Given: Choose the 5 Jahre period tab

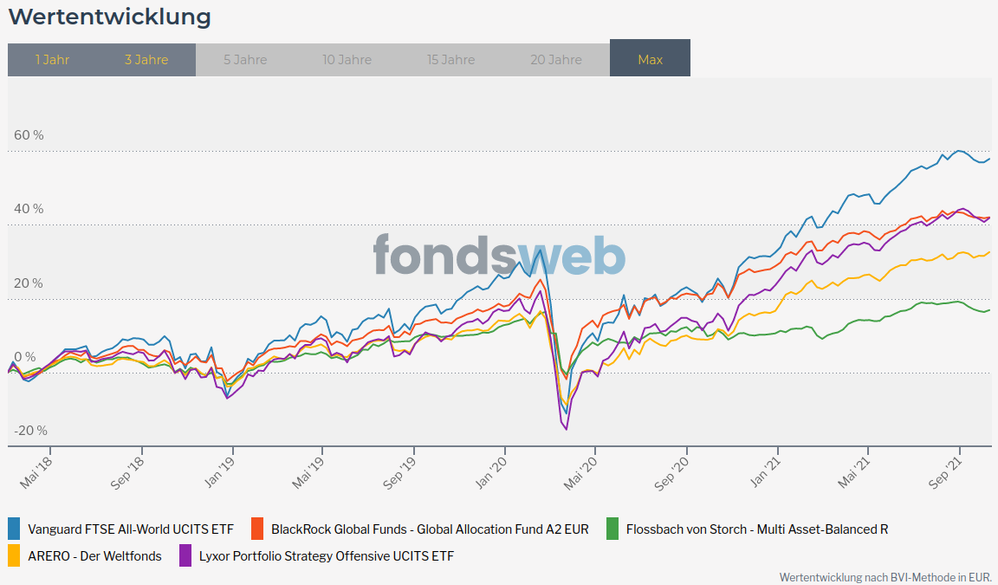Looking at the screenshot, I should (x=243, y=60).
